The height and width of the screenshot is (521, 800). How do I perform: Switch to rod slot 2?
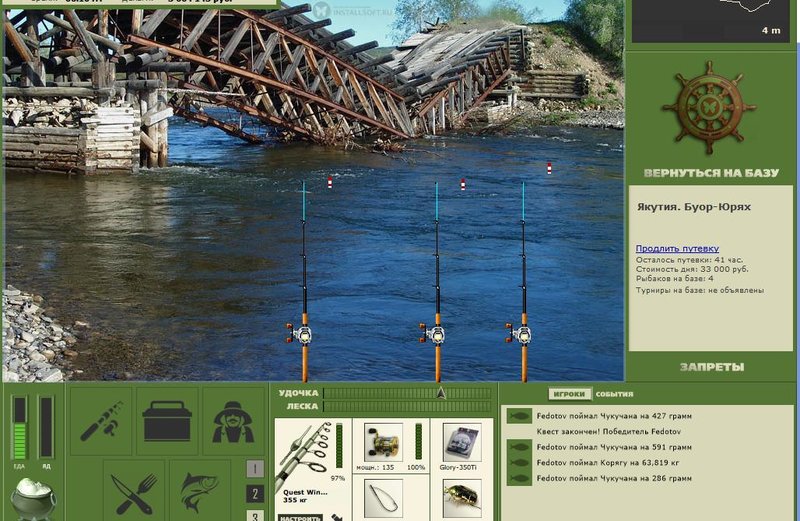point(255,493)
